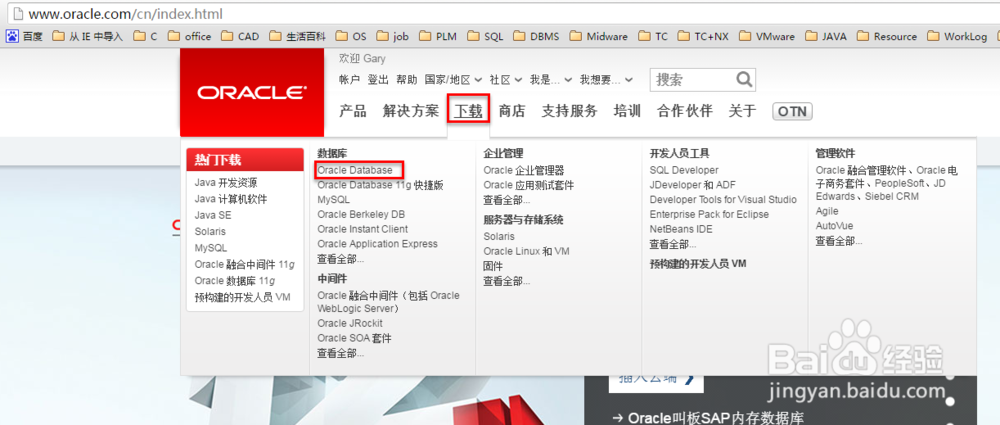This screenshot has width=1000, height=425.
Task: Open the Resource bookmark folder
Action: (x=886, y=36)
